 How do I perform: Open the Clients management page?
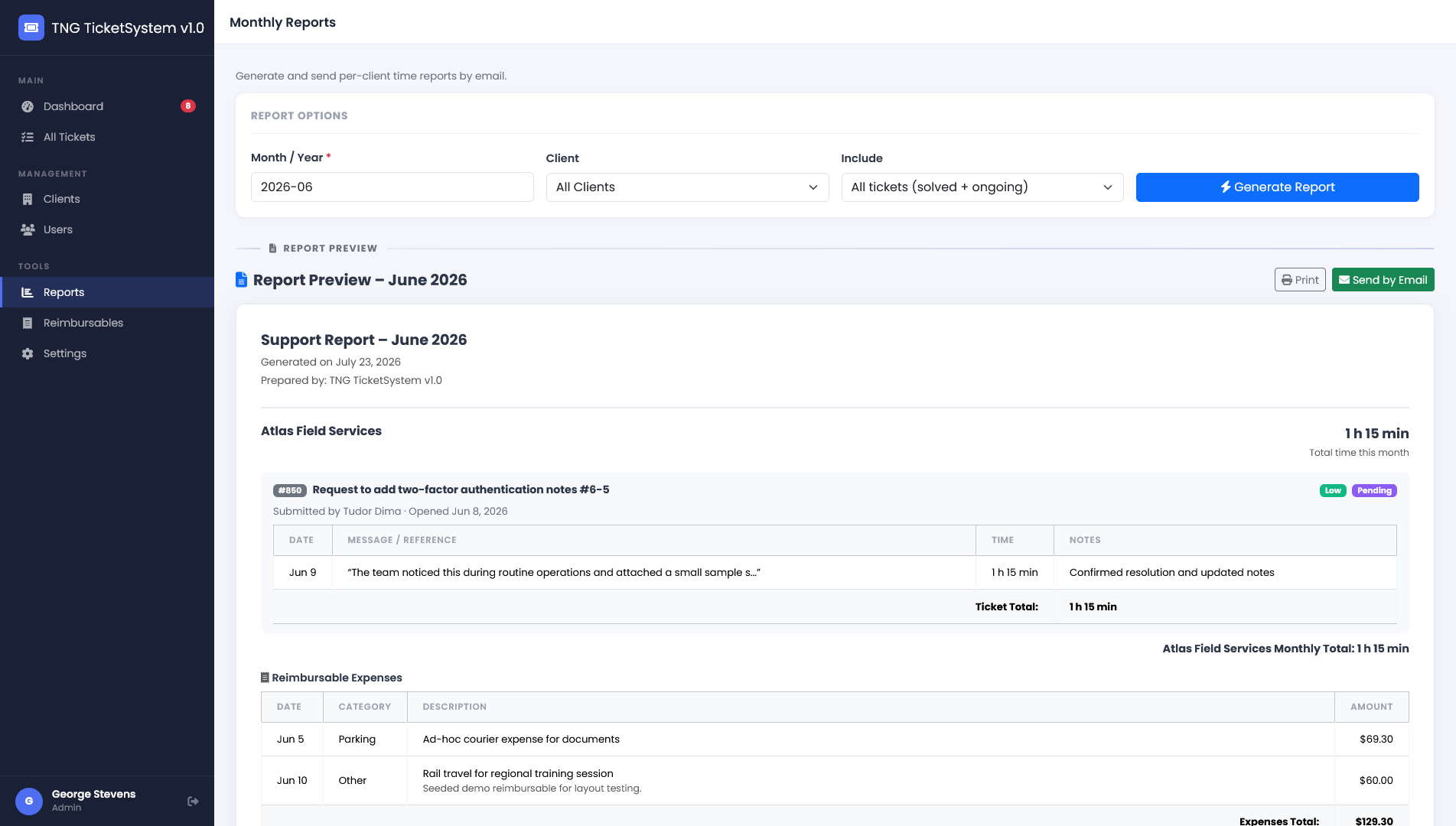tap(107, 199)
